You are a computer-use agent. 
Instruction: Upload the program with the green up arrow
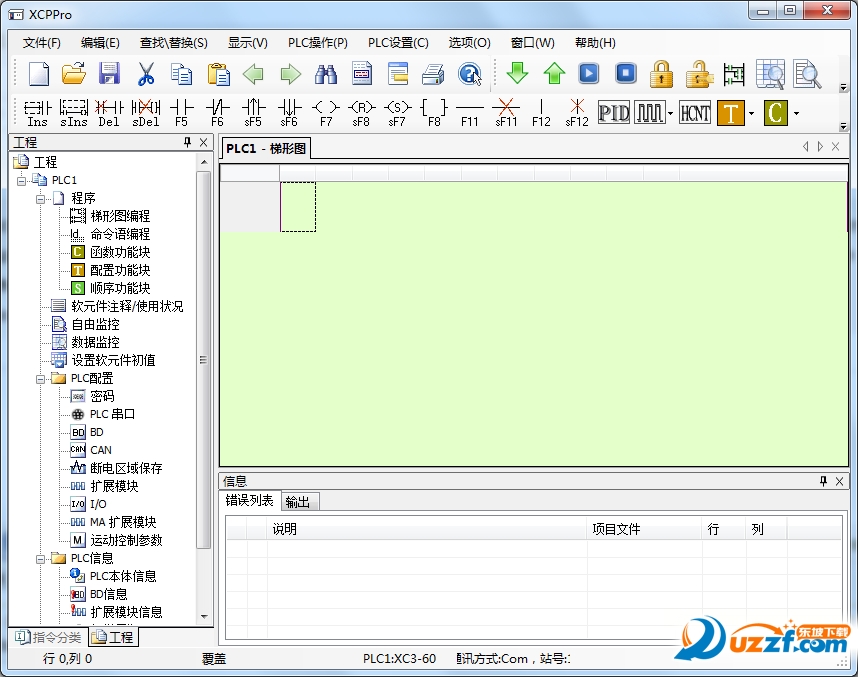click(x=554, y=73)
